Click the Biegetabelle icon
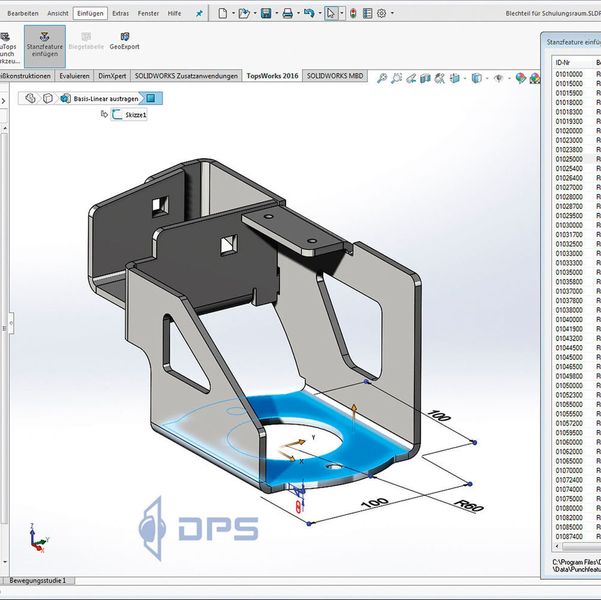Screen dimensions: 601x600 pyautogui.click(x=86, y=41)
